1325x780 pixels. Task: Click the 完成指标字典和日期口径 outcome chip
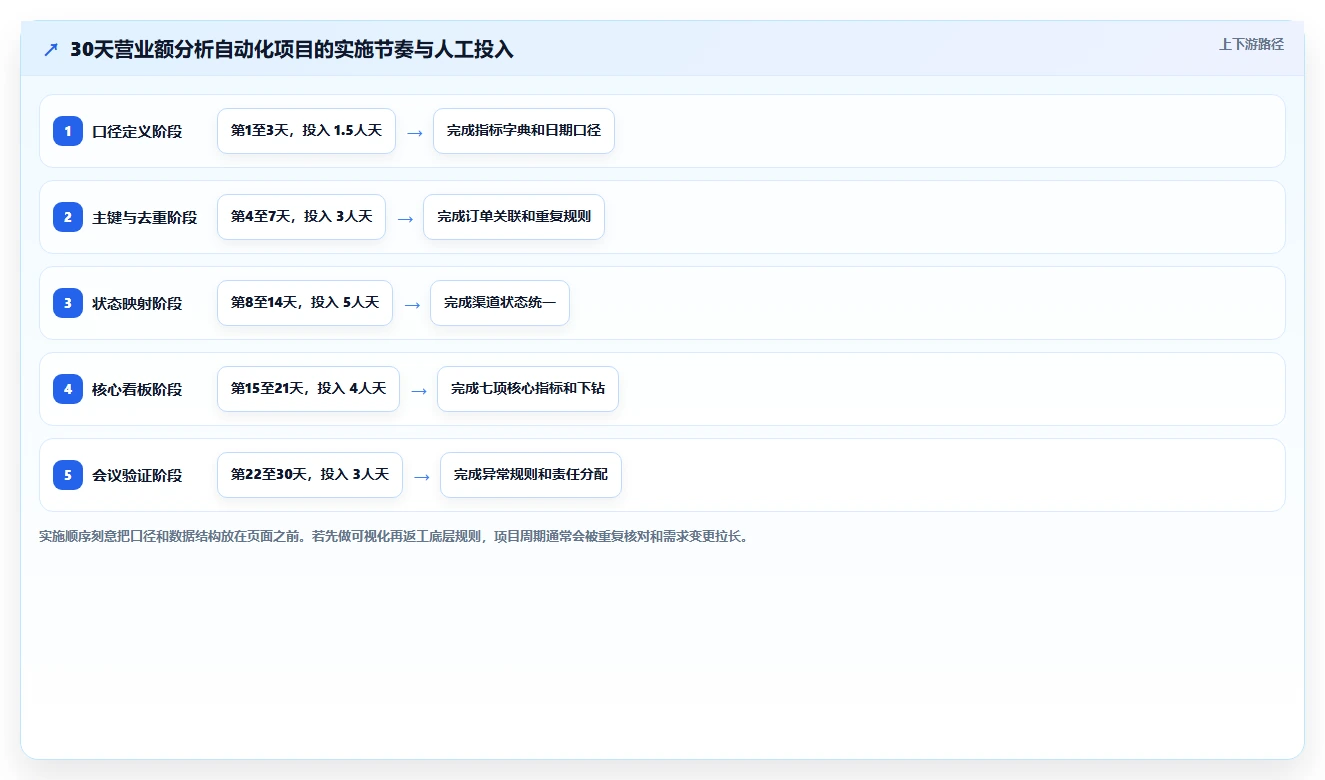[x=524, y=131]
